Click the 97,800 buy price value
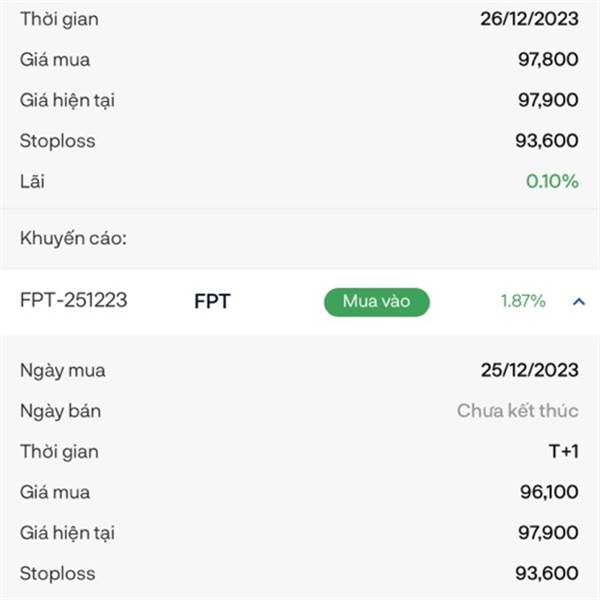Screen dimensions: 600x600 pos(547,60)
